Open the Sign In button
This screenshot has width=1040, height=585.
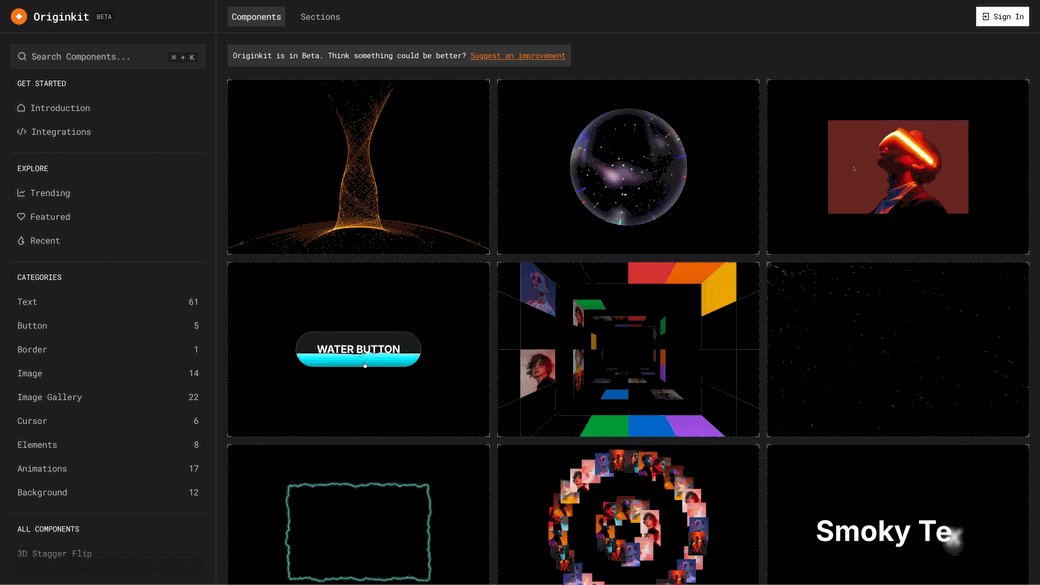pos(1002,17)
